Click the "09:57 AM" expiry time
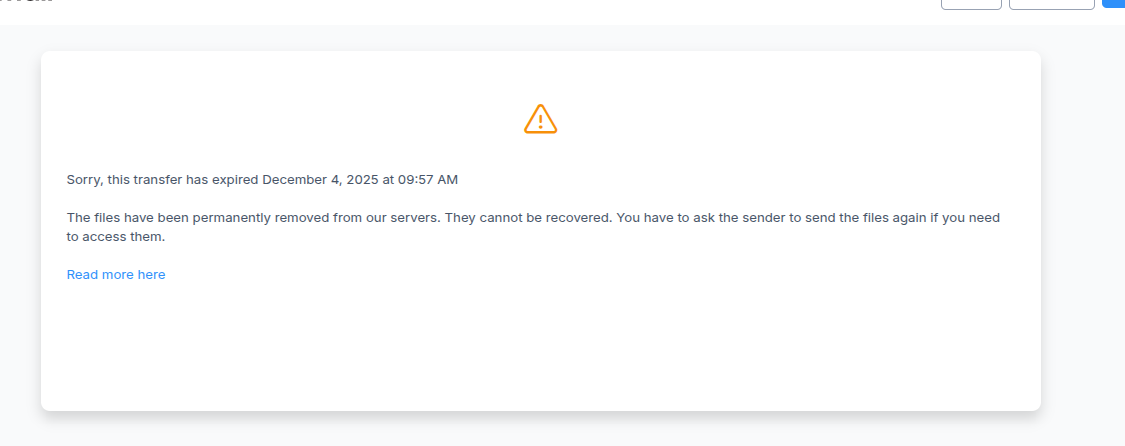 click(x=428, y=180)
